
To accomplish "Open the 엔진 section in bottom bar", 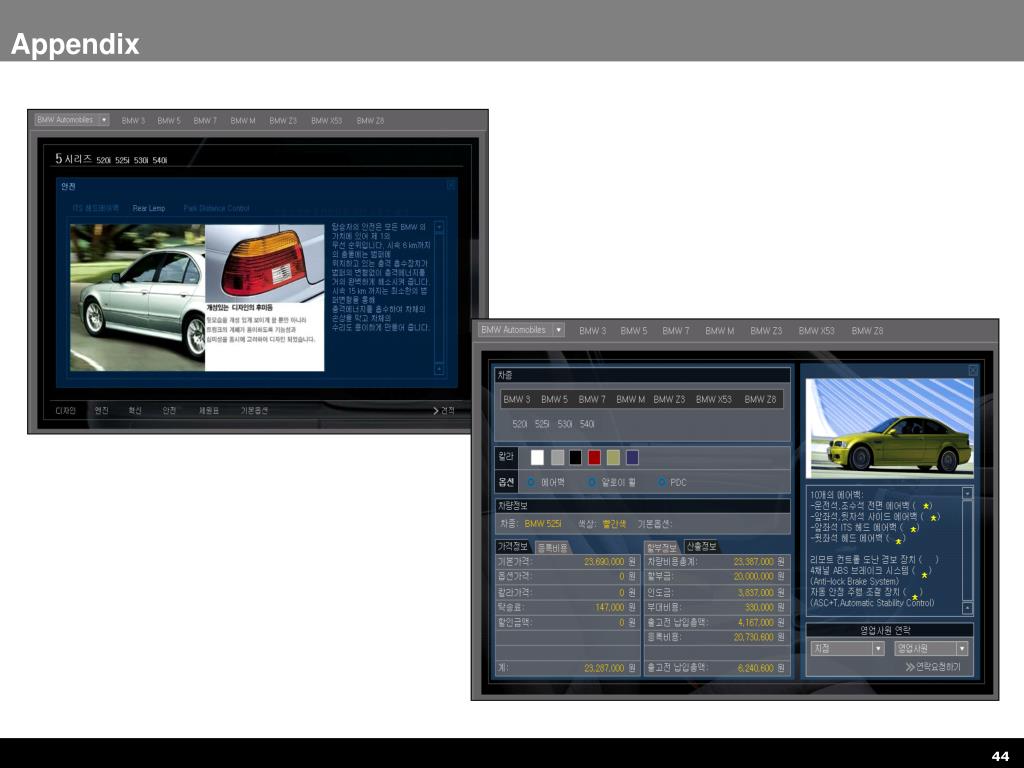I will tap(101, 411).
